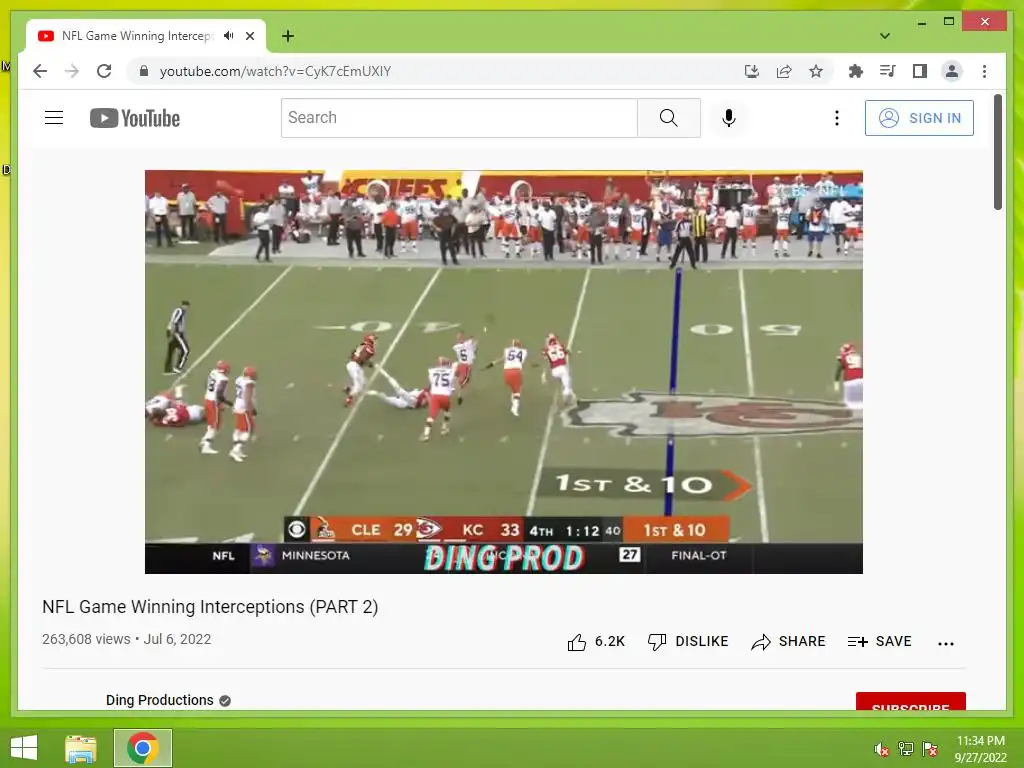The height and width of the screenshot is (768, 1024).
Task: Focus the YouTube Search box
Action: coord(459,118)
